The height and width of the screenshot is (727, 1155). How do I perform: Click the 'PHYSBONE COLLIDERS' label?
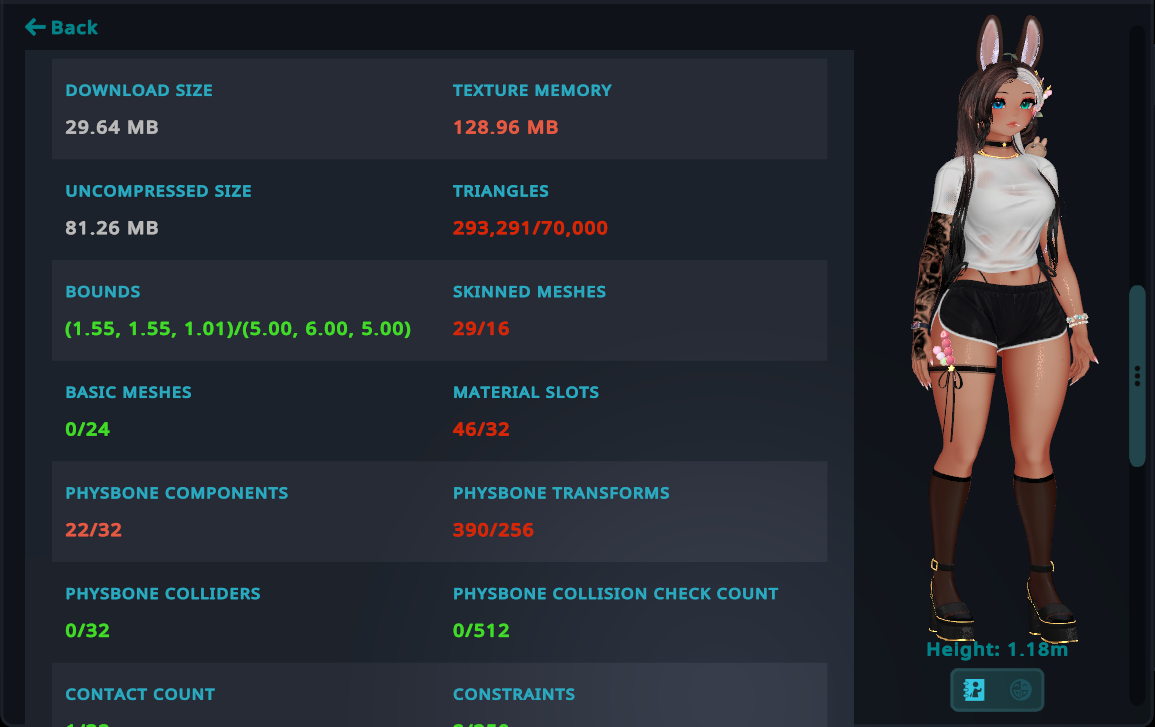(x=163, y=594)
